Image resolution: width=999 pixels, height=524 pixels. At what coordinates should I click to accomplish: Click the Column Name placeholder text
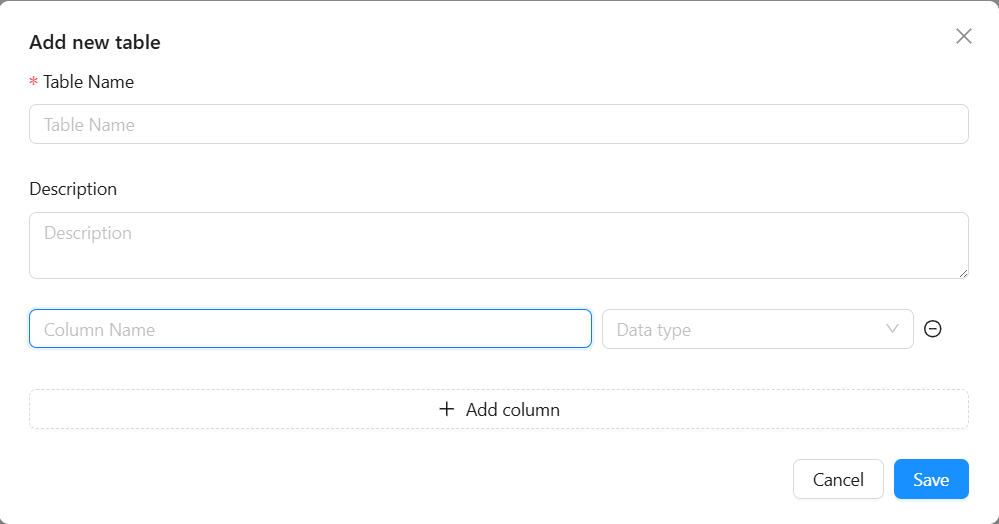[99, 330]
